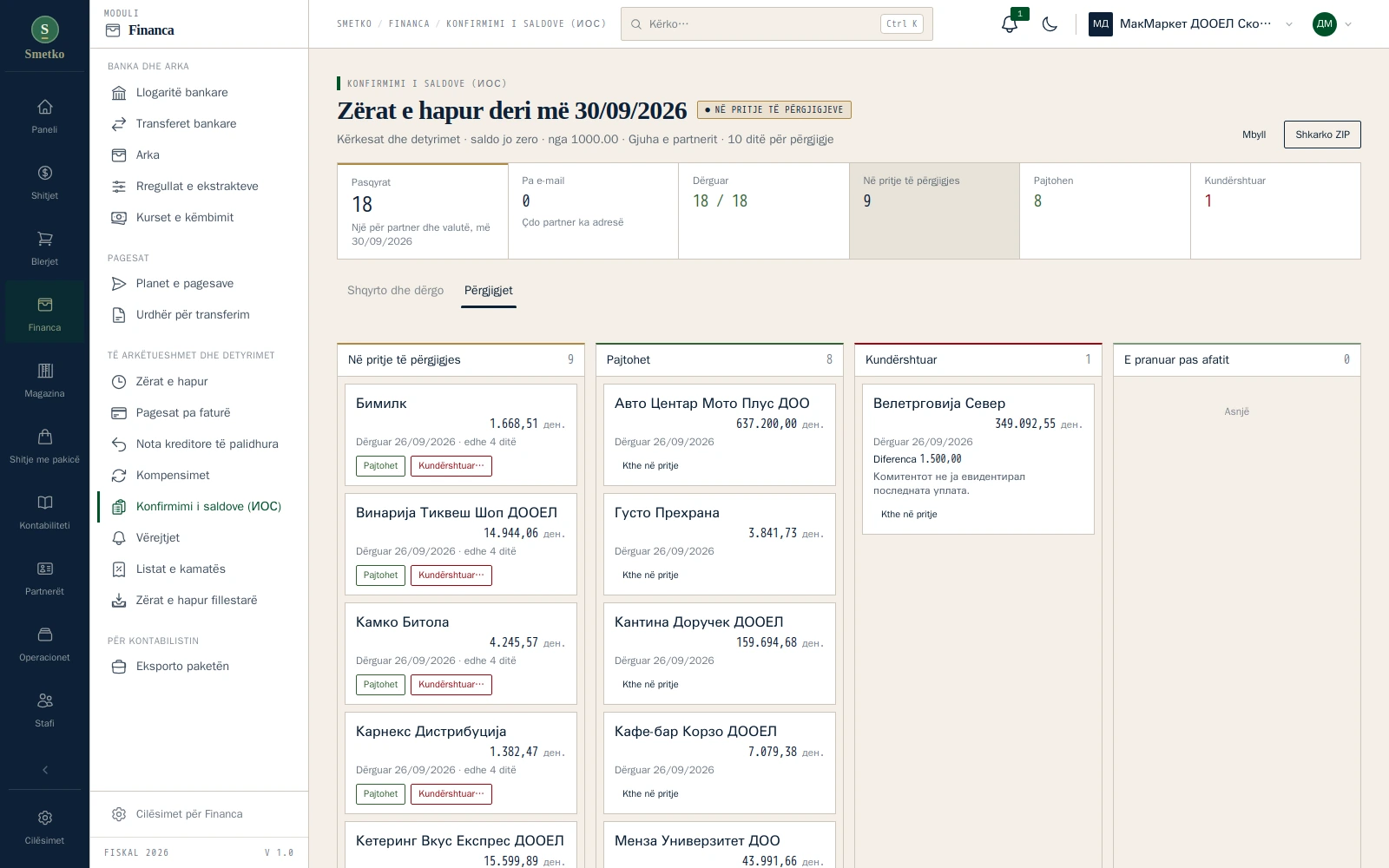
Task: Open Partnerët module
Action: pyautogui.click(x=44, y=577)
